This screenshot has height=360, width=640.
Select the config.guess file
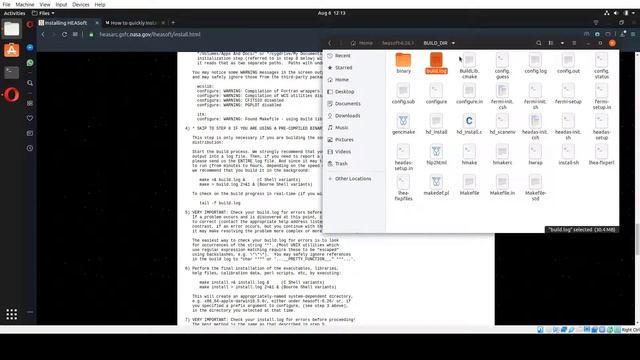pos(502,66)
